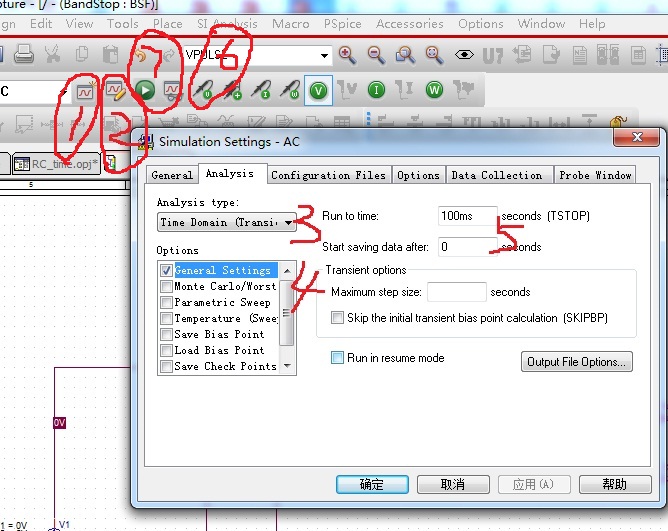Viewport: 668px width, 531px height.
Task: Click Maximum step size field
Action: pyautogui.click(x=457, y=292)
